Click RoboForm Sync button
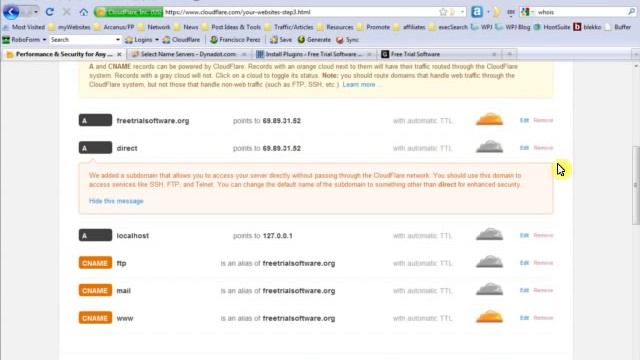The image size is (640, 360). 347,40
